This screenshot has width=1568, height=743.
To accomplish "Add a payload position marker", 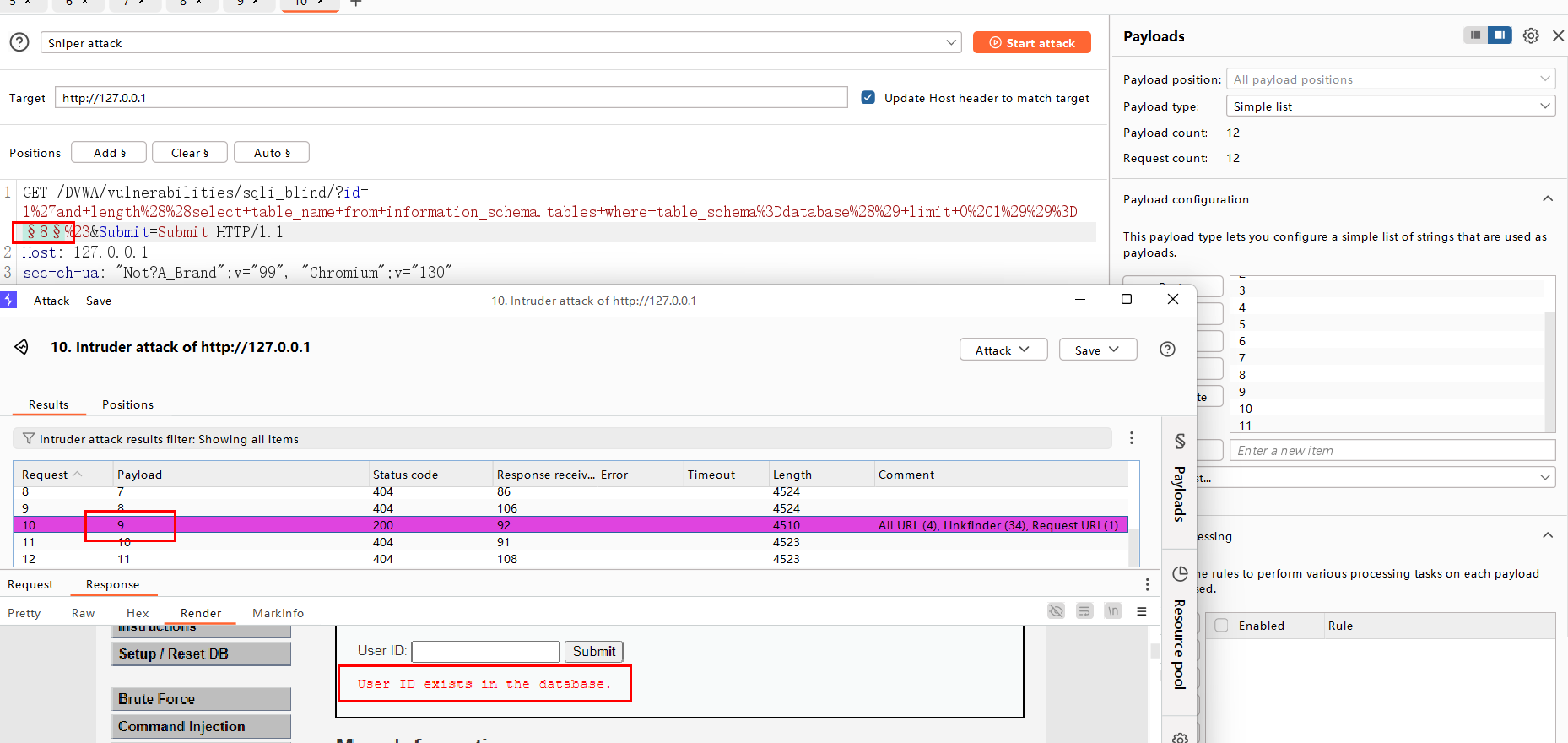I will (109, 152).
